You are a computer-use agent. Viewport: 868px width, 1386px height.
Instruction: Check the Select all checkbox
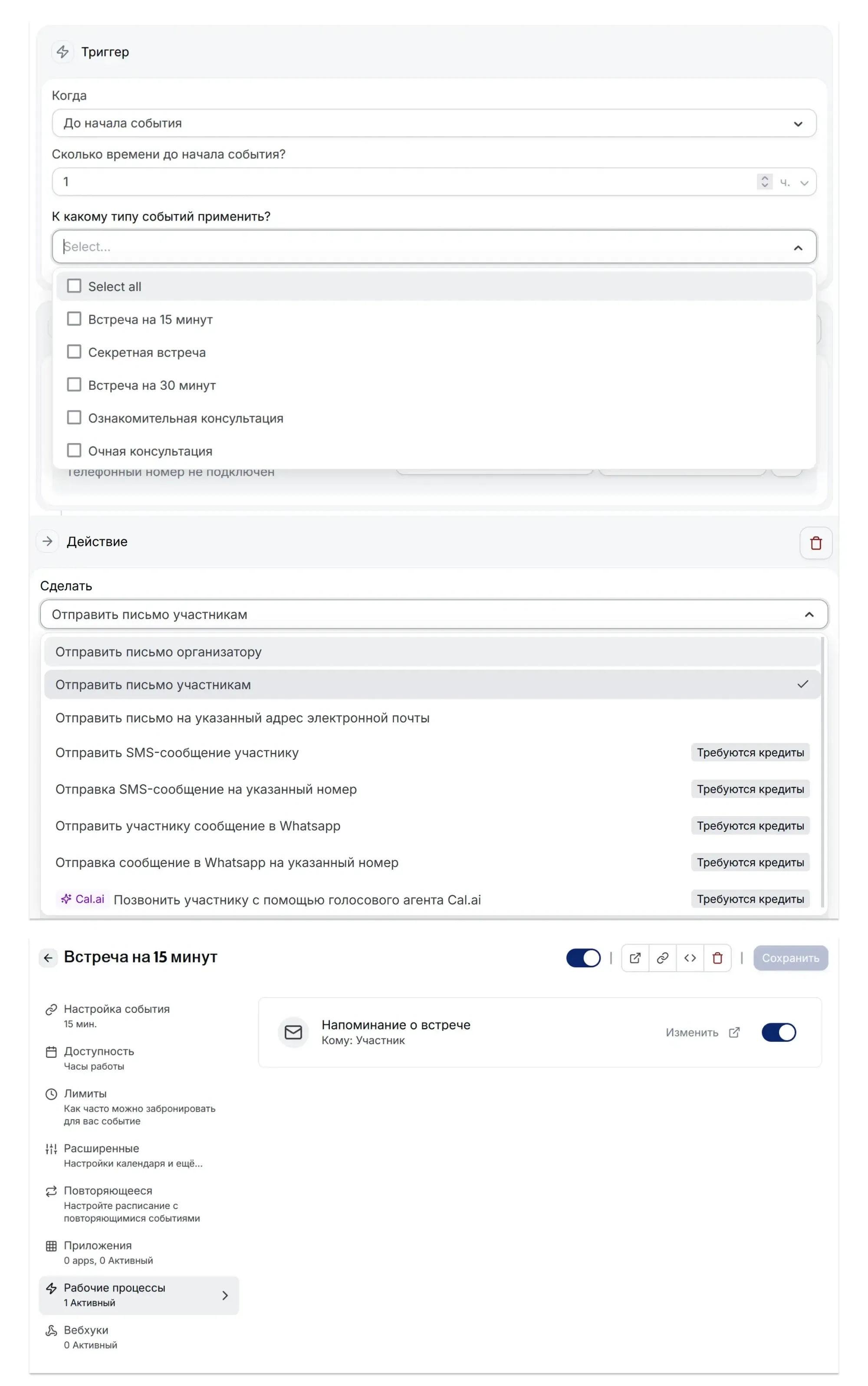(74, 286)
